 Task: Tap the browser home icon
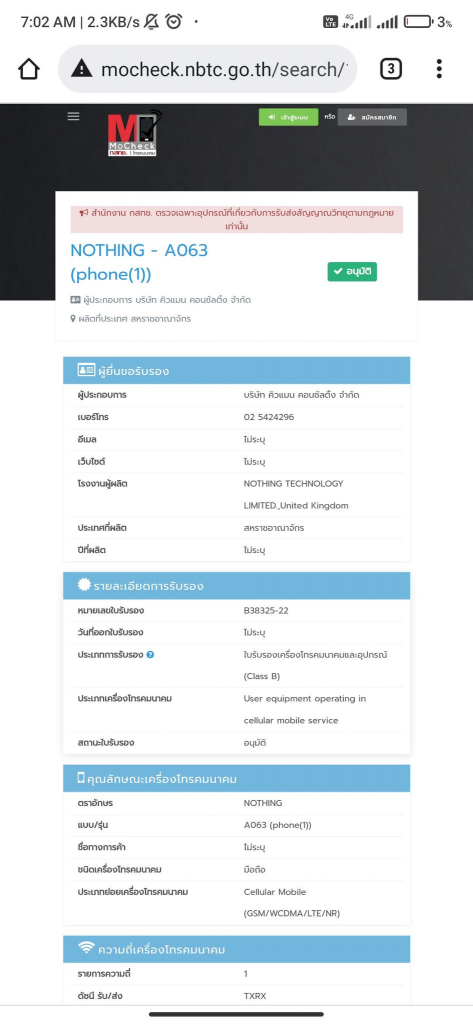pyautogui.click(x=29, y=69)
